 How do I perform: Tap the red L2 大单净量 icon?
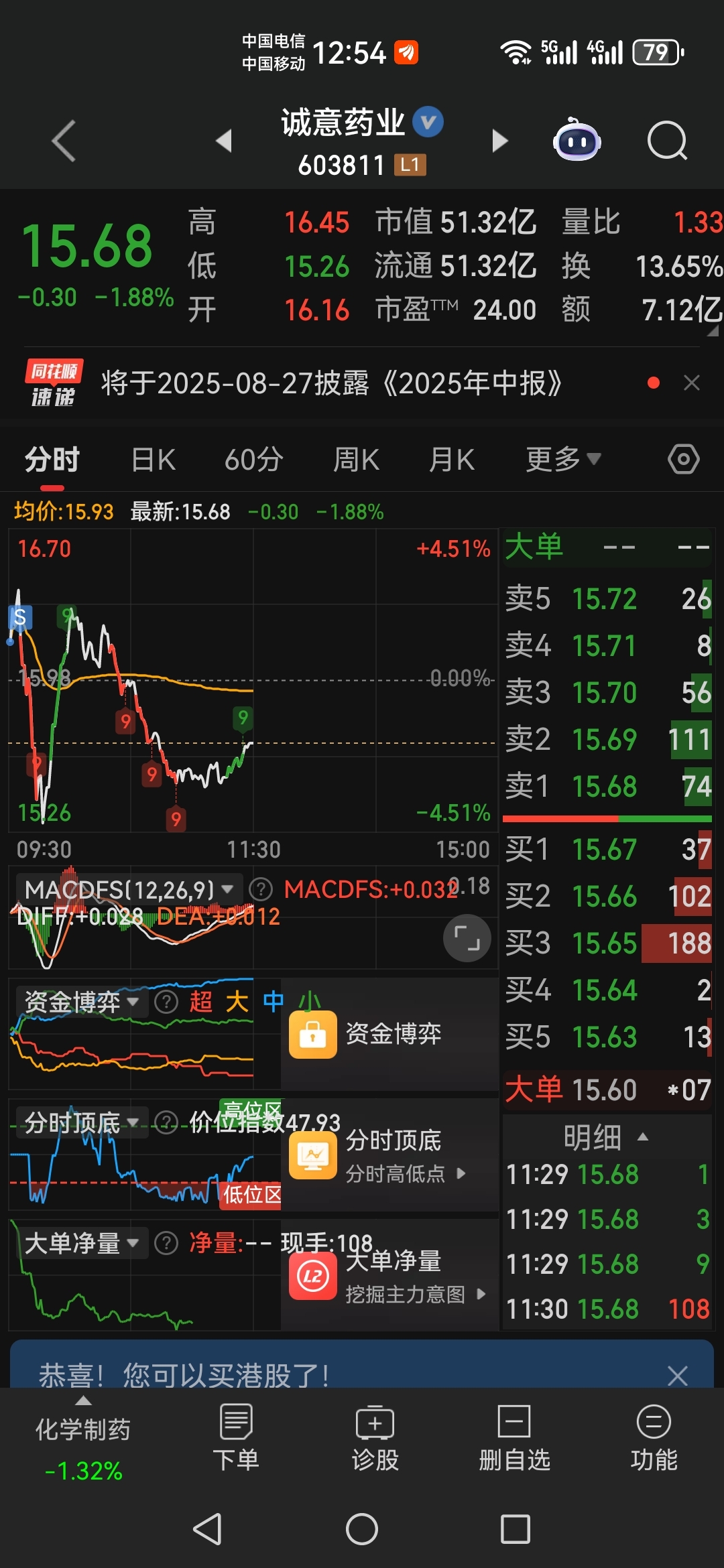(x=312, y=1276)
